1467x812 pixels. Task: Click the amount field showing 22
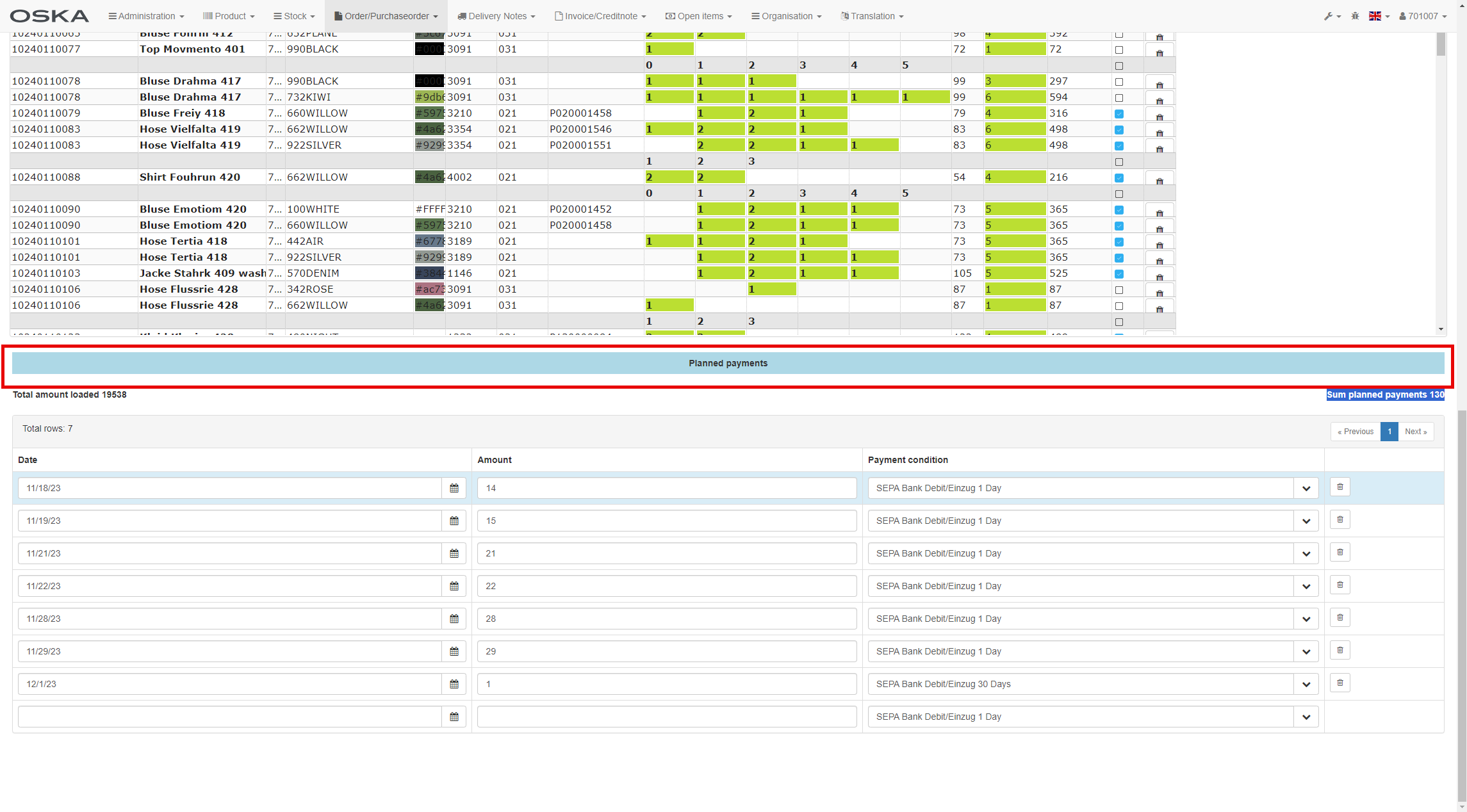pos(666,586)
